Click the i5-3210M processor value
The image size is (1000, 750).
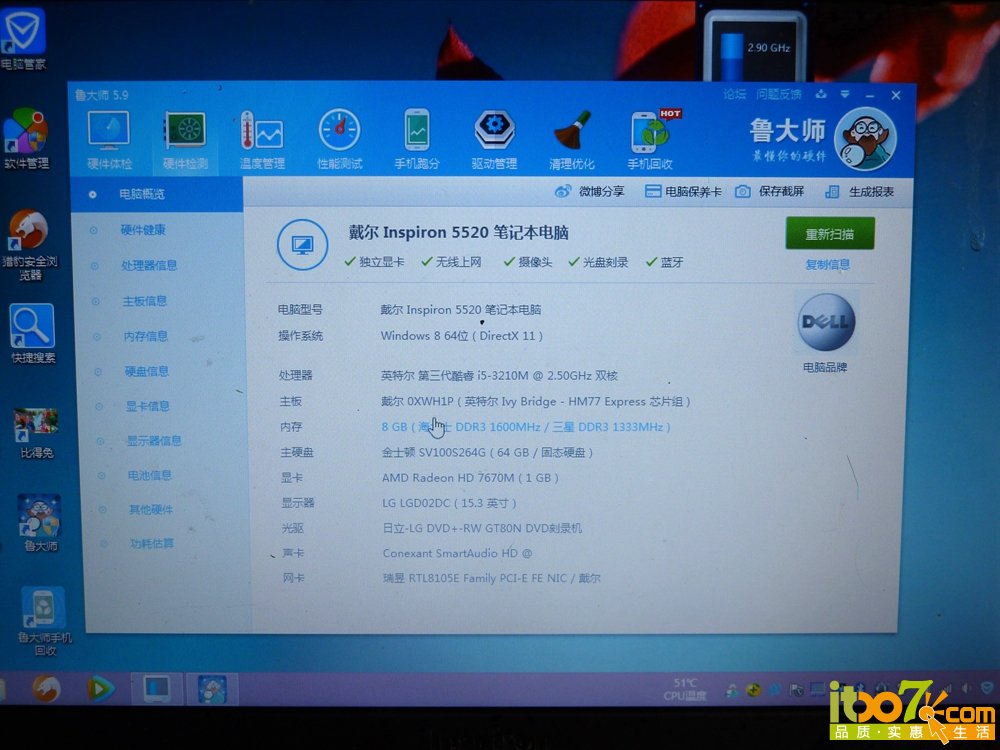(499, 376)
